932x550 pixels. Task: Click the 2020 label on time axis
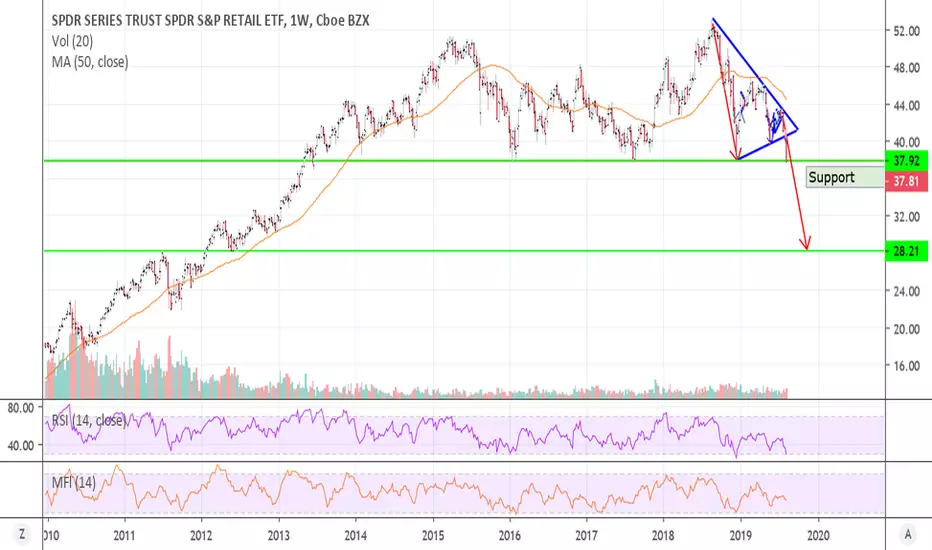[818, 536]
